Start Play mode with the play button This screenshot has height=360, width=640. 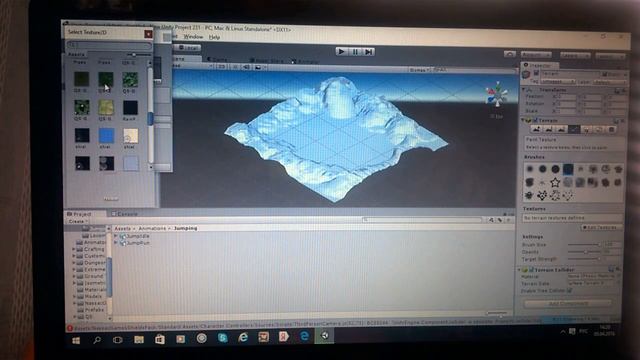[x=341, y=51]
